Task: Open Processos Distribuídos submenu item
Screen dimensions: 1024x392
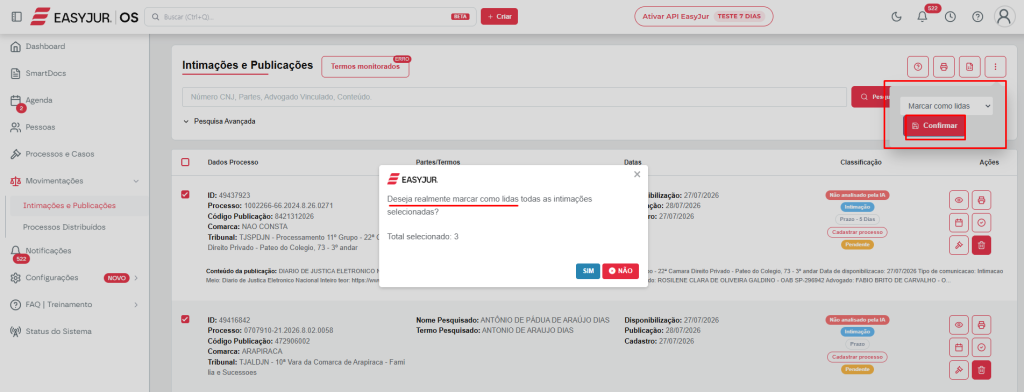Action: pos(64,227)
